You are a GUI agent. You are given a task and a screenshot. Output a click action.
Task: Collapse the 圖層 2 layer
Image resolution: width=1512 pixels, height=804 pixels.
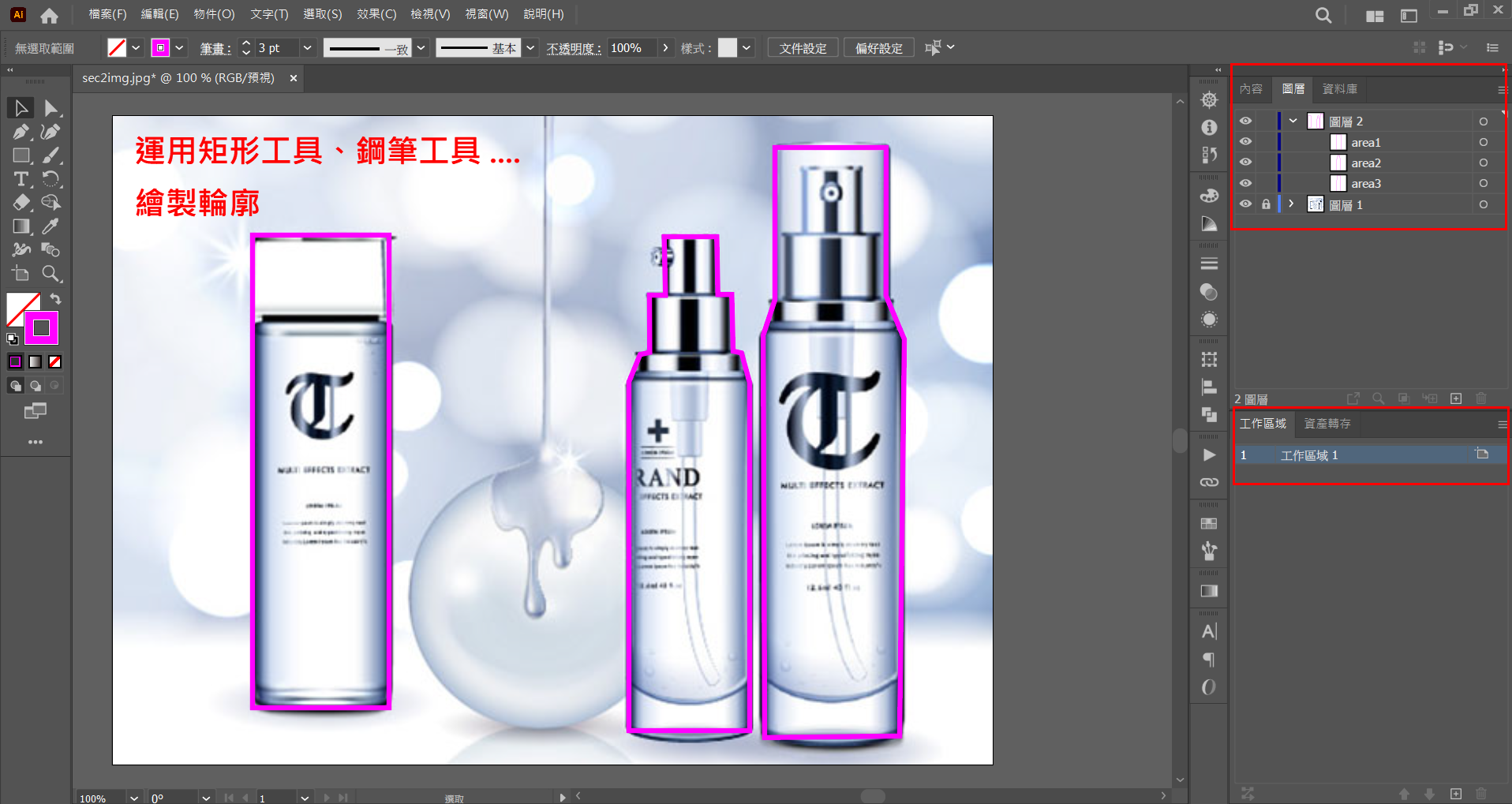(x=1293, y=121)
